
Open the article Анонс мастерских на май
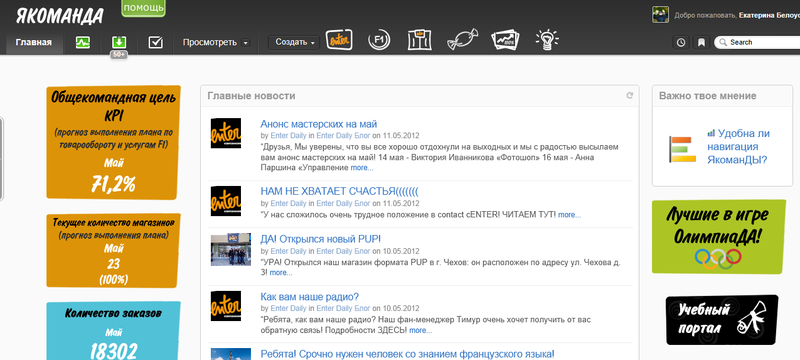pos(318,124)
